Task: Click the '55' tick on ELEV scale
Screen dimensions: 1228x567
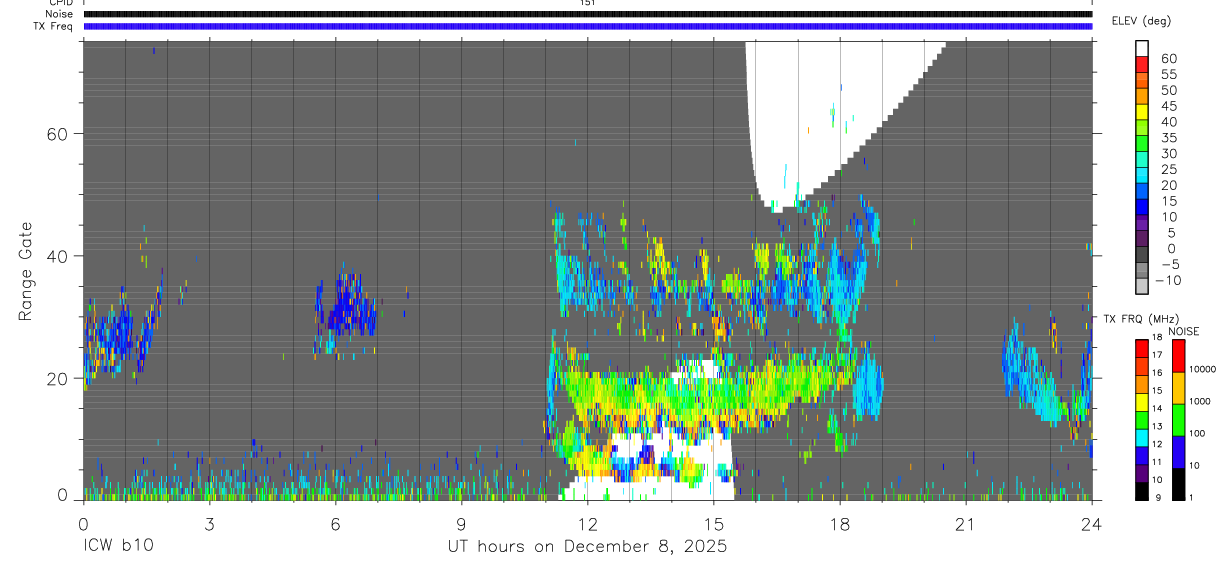Action: point(1167,75)
